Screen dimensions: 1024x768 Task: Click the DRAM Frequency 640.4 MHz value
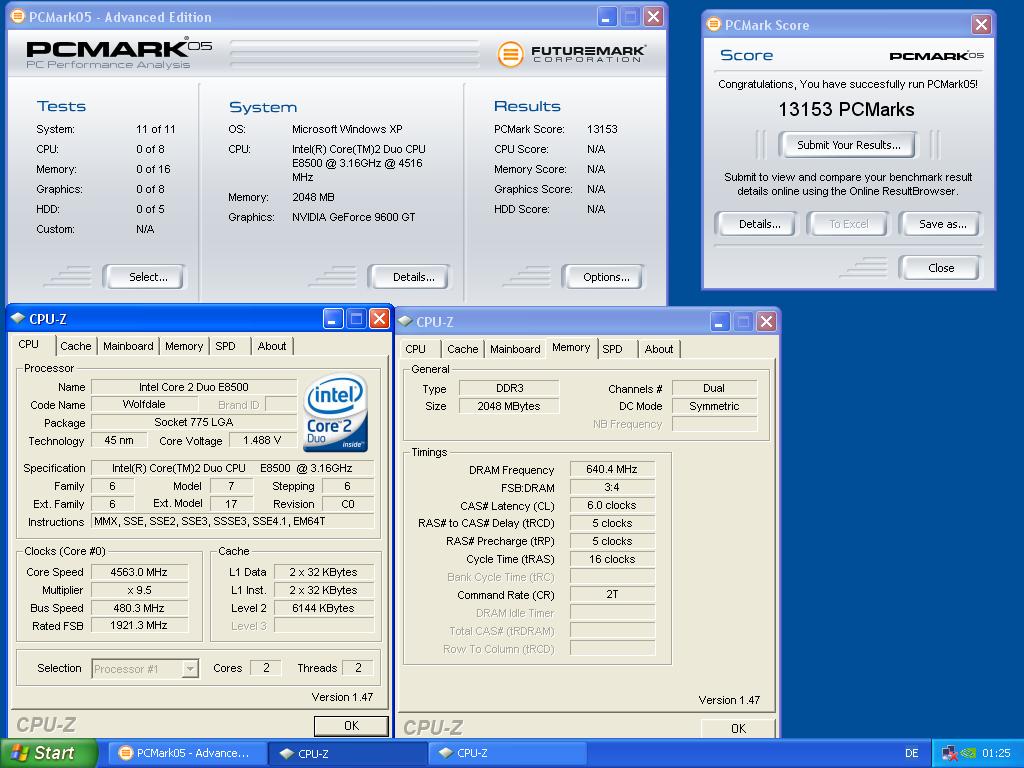(612, 469)
